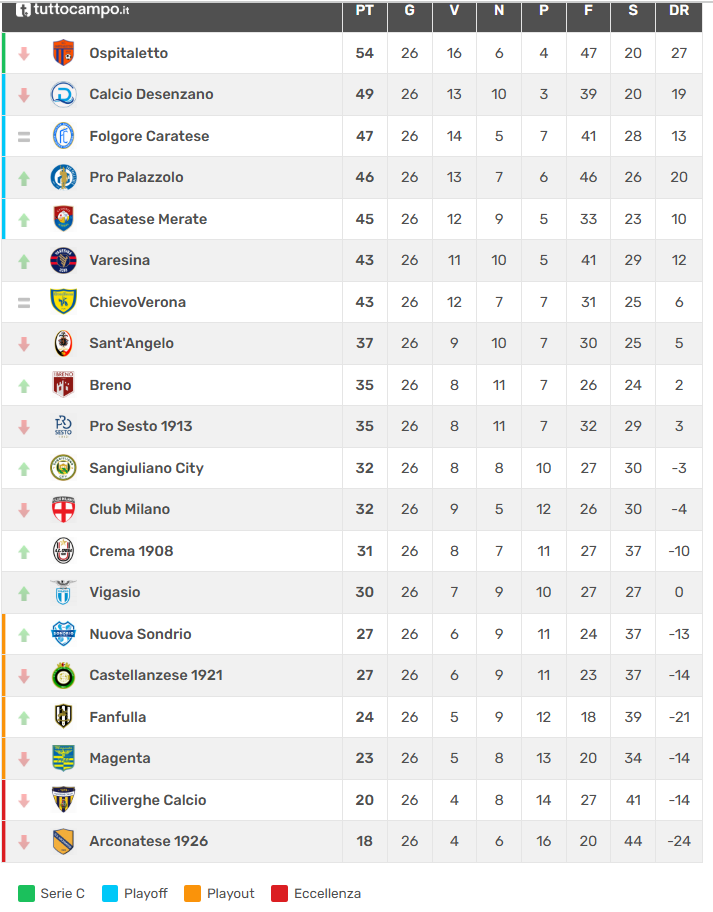Click the orange Playout legend swatch
713x912 pixels.
[193, 893]
